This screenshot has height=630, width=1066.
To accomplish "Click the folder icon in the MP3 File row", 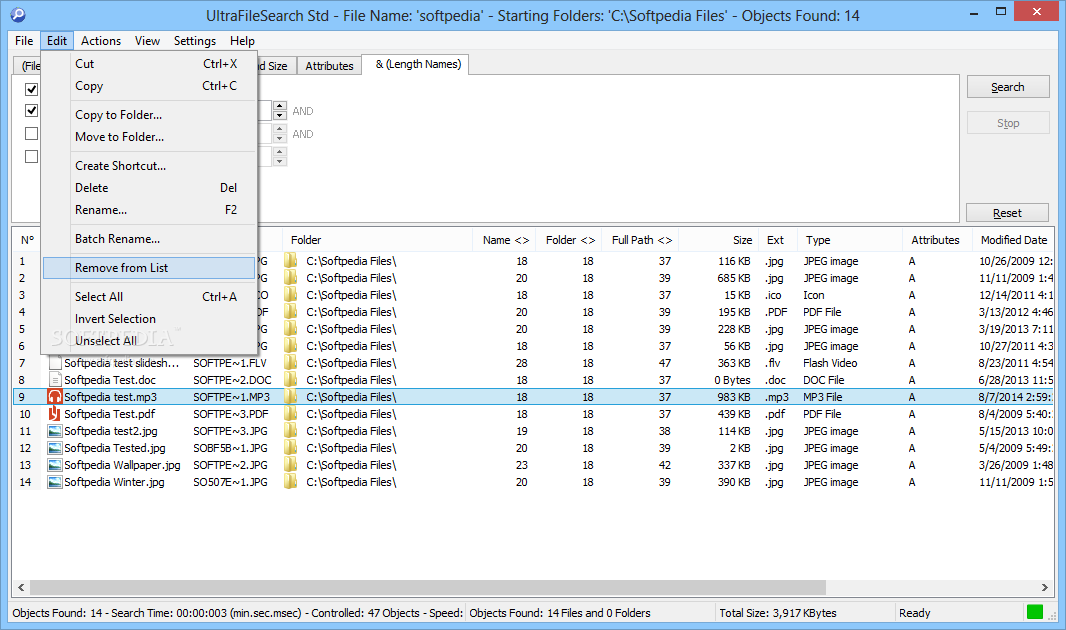I will click(x=291, y=397).
